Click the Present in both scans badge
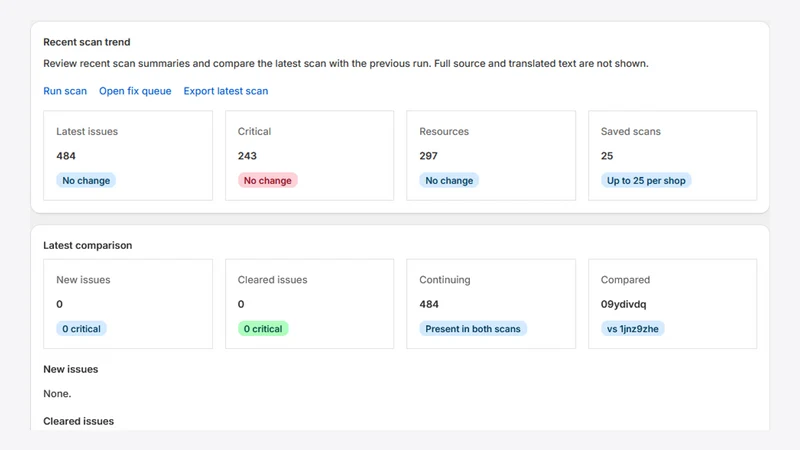This screenshot has width=800, height=450. [x=473, y=329]
